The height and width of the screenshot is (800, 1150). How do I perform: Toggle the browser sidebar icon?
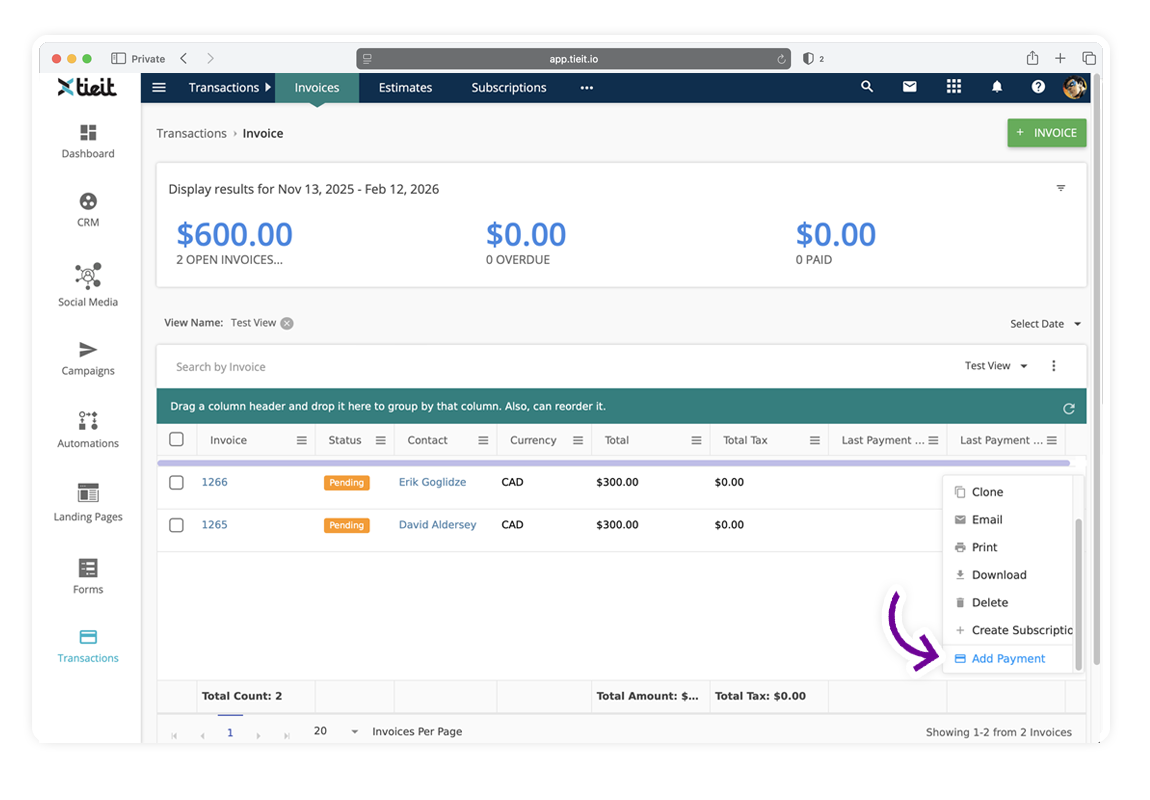118,58
